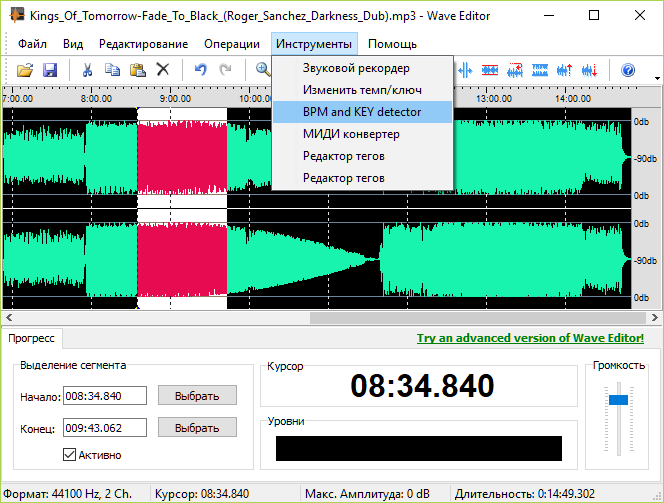Click the scrollbar left arrow
Image resolution: width=664 pixels, height=503 pixels.
pyautogui.click(x=9, y=317)
